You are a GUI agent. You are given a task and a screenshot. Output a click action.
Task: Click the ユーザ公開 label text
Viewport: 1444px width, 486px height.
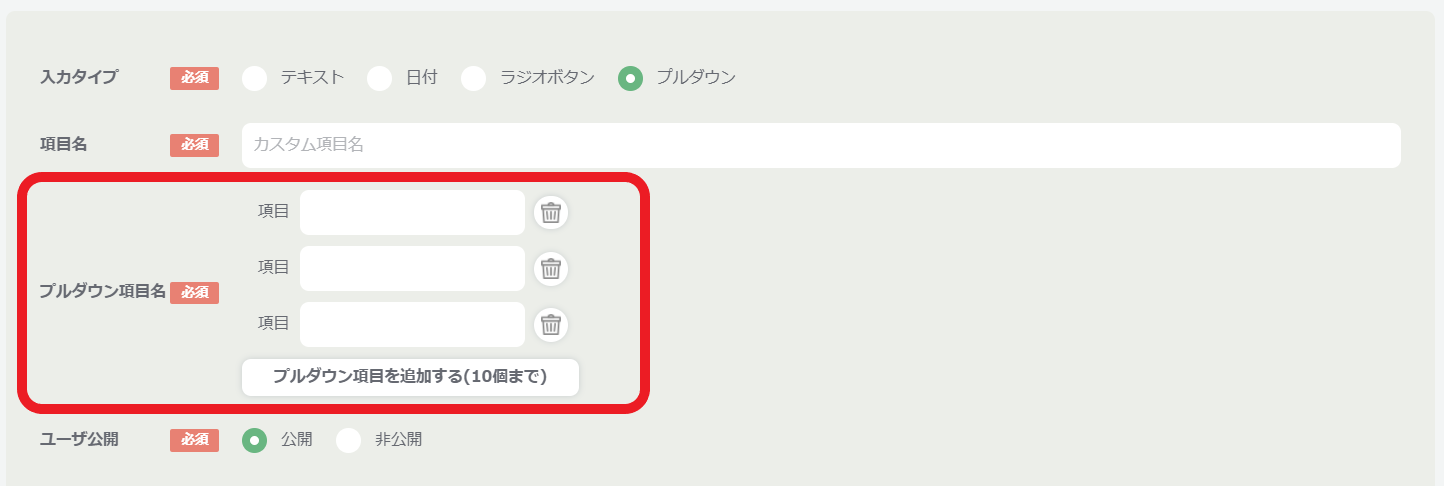point(79,439)
